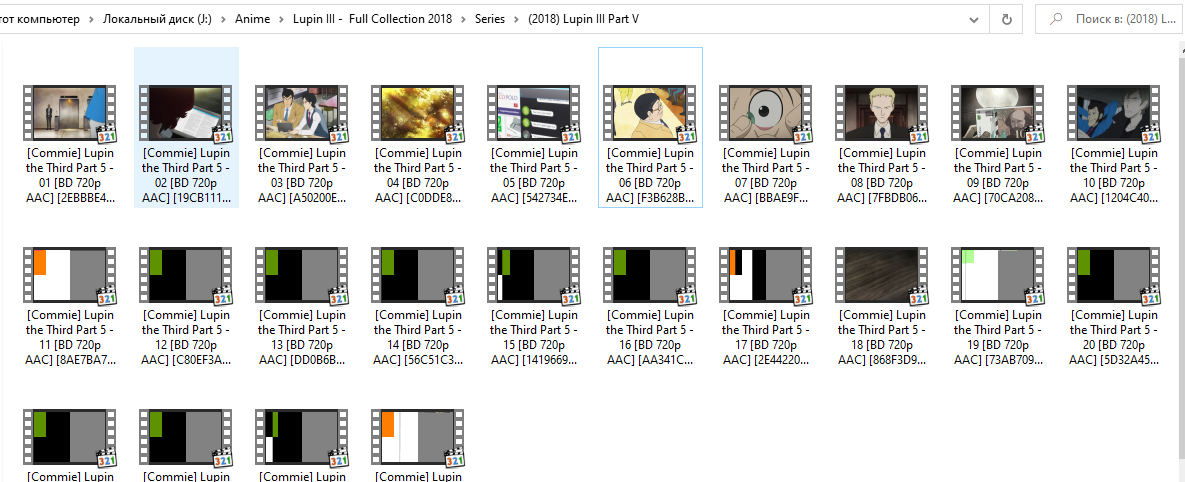Click the refresh button in address bar
The image size is (1185, 482).
click(1007, 20)
